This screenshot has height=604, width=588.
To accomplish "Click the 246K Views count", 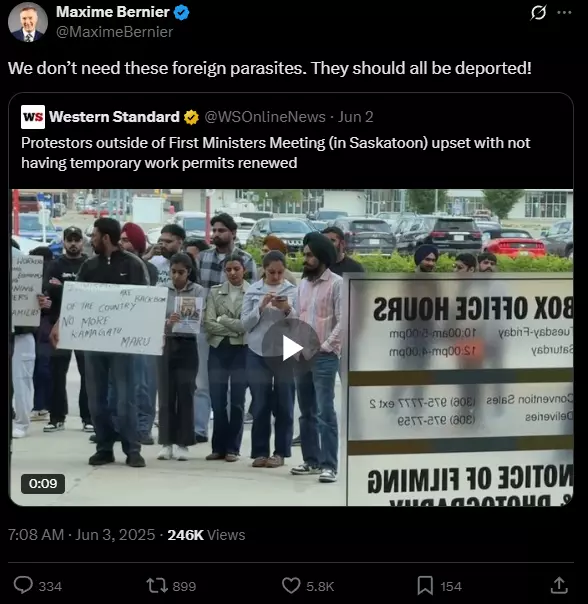I will click(x=206, y=535).
